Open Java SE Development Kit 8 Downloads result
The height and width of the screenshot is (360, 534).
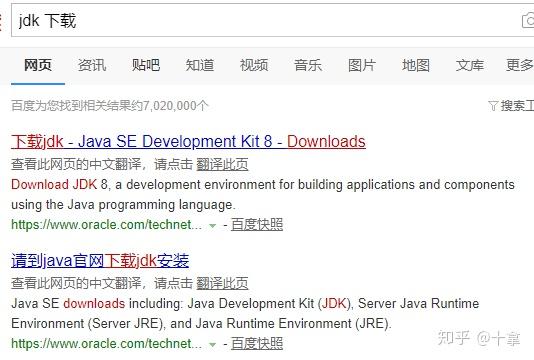coord(188,142)
